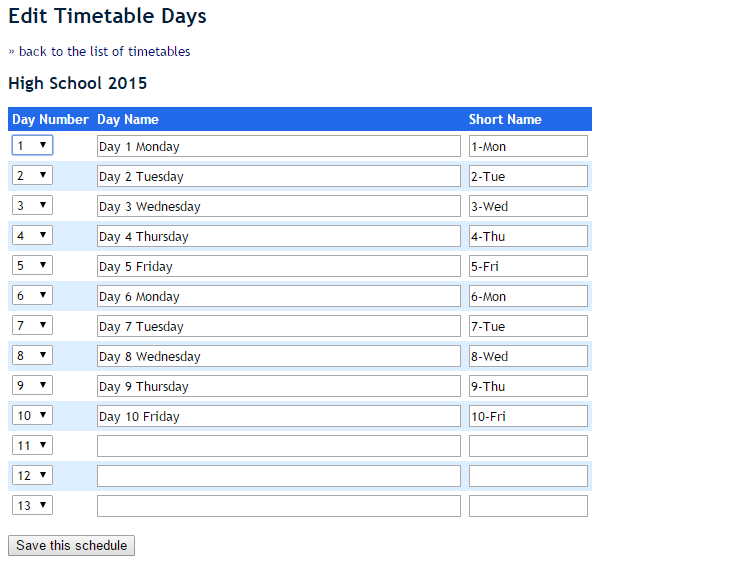Image resolution: width=740 pixels, height=568 pixels.
Task: Select the 4-Thu short name field
Action: tap(528, 236)
